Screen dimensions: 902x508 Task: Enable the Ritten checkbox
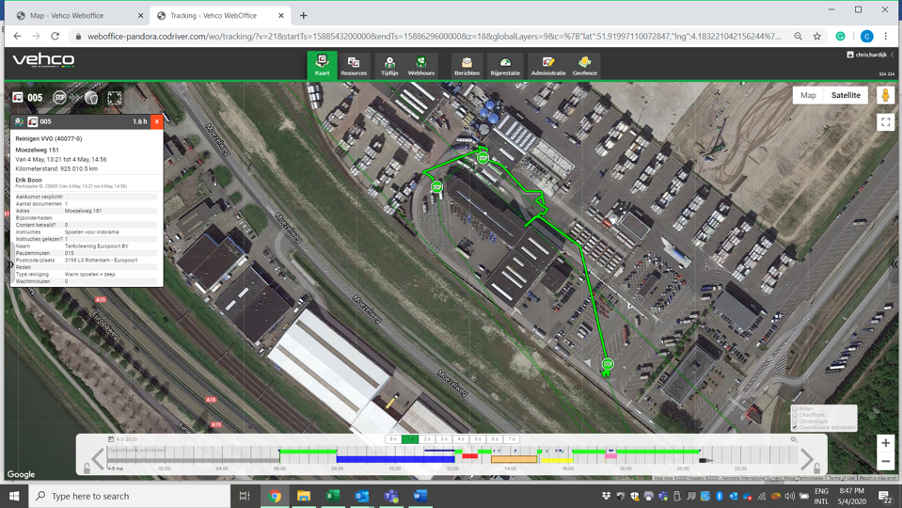tap(795, 408)
